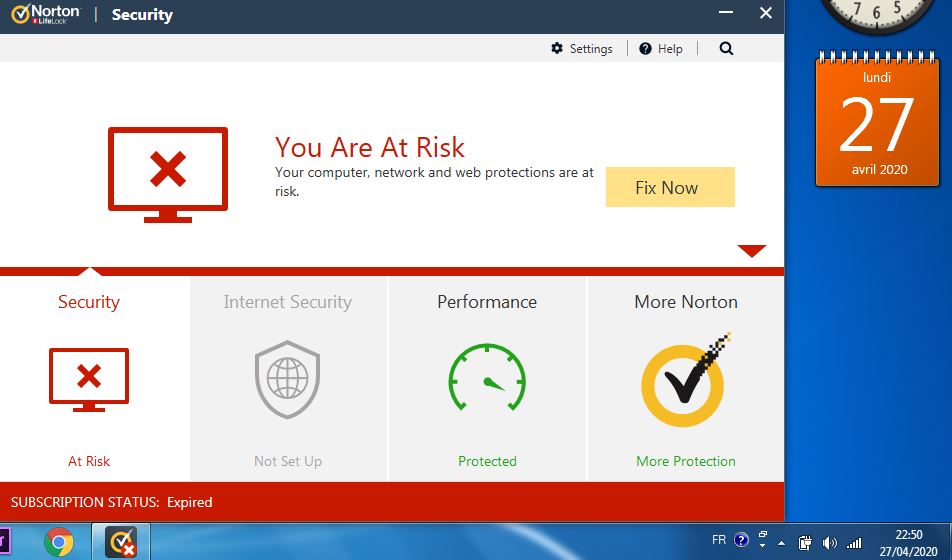Click the search magnifier icon
Image resolution: width=952 pixels, height=560 pixels.
tap(726, 49)
